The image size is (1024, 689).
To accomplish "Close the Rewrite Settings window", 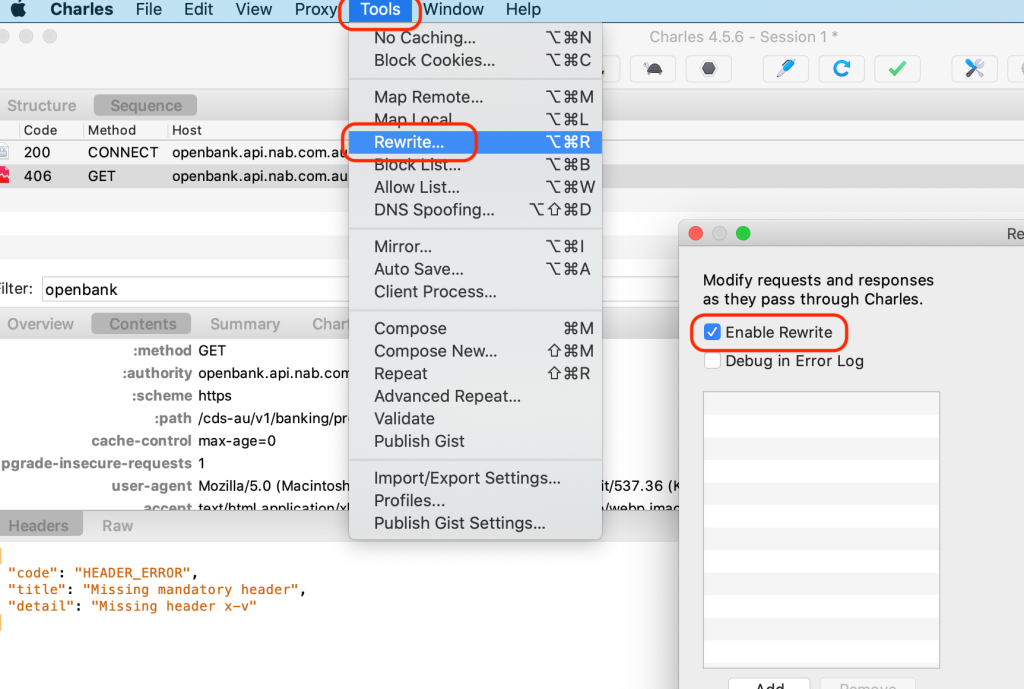I will [696, 233].
